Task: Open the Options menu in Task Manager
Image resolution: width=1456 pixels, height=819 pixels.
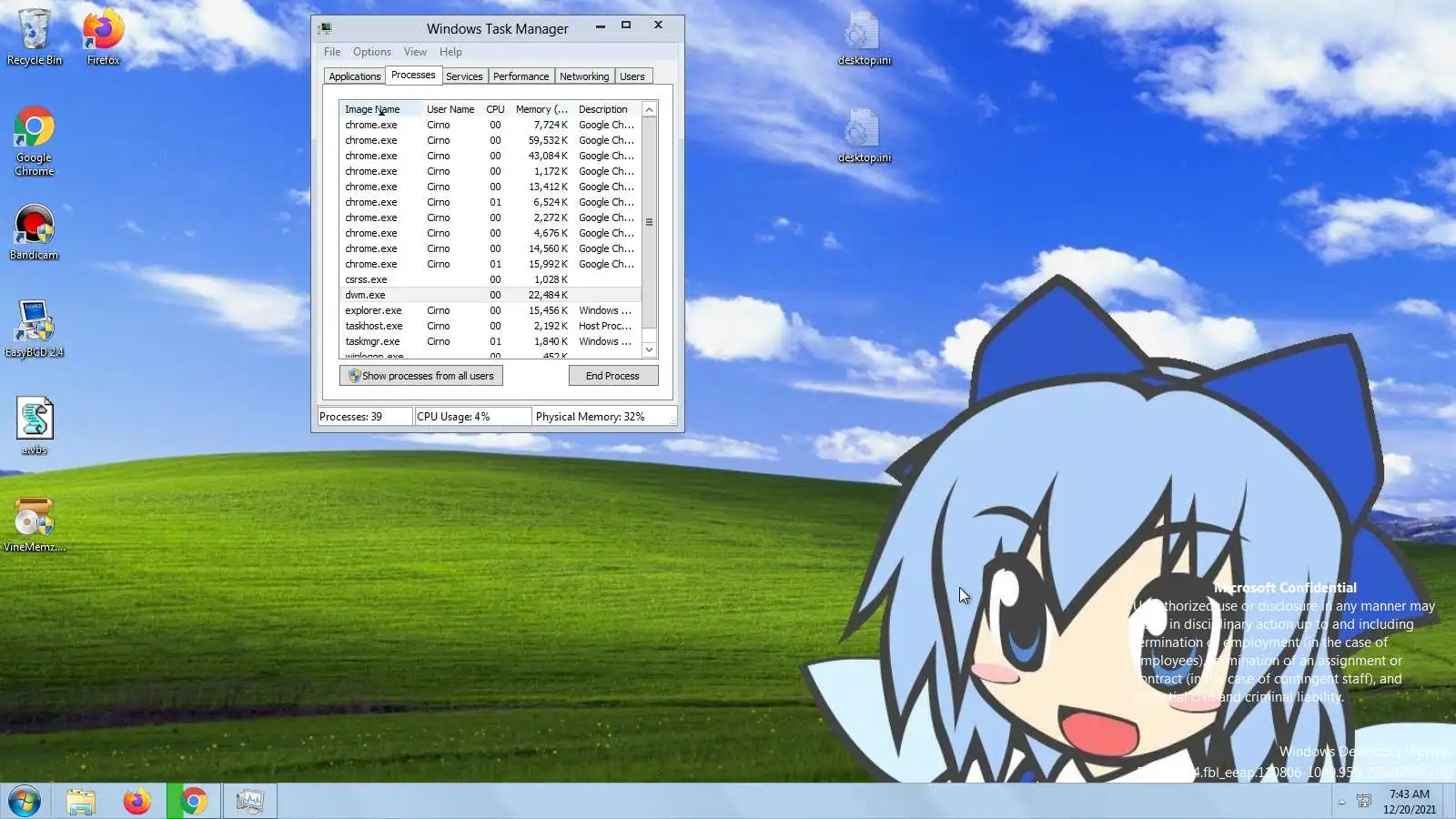Action: [x=372, y=52]
